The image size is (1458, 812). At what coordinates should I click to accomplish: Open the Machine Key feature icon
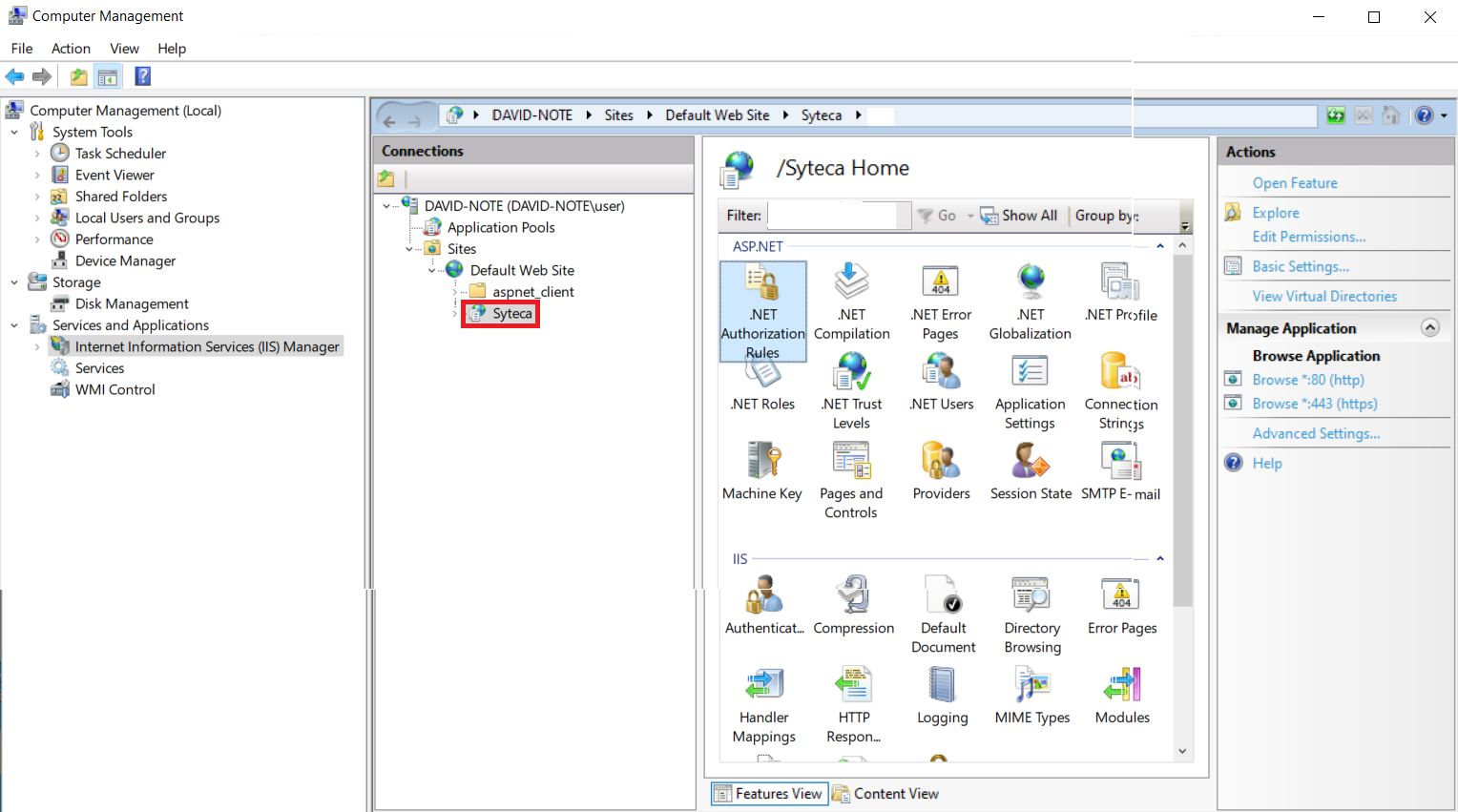[x=762, y=462]
